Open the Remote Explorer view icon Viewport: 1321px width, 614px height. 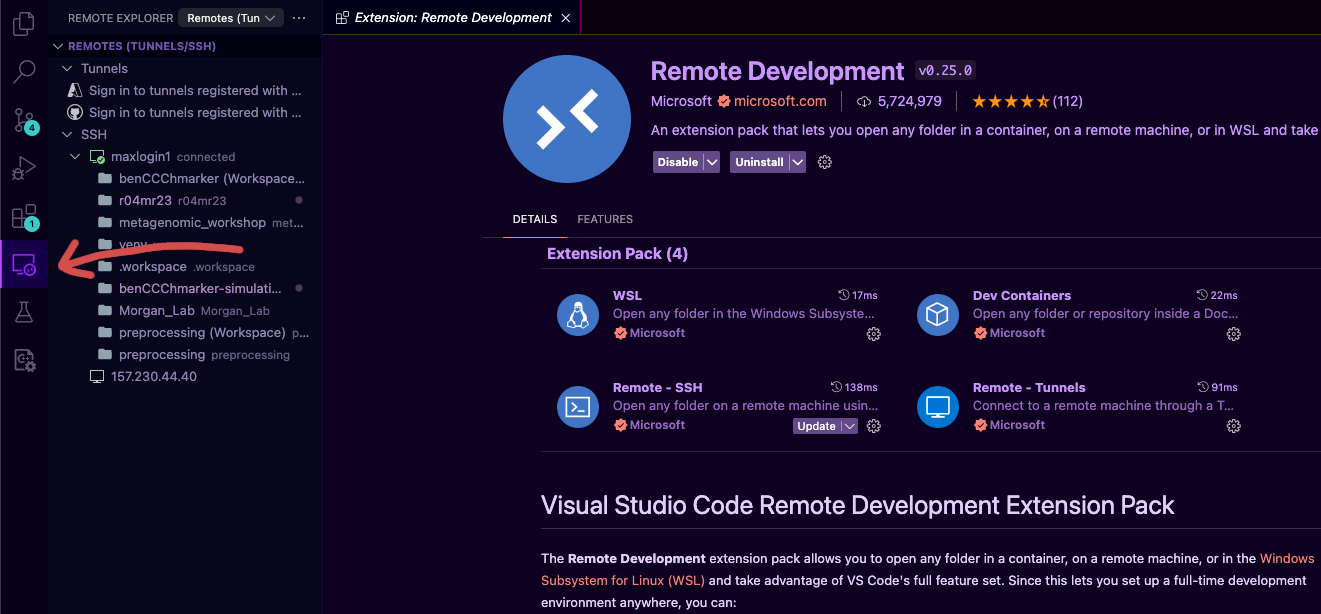tap(24, 265)
